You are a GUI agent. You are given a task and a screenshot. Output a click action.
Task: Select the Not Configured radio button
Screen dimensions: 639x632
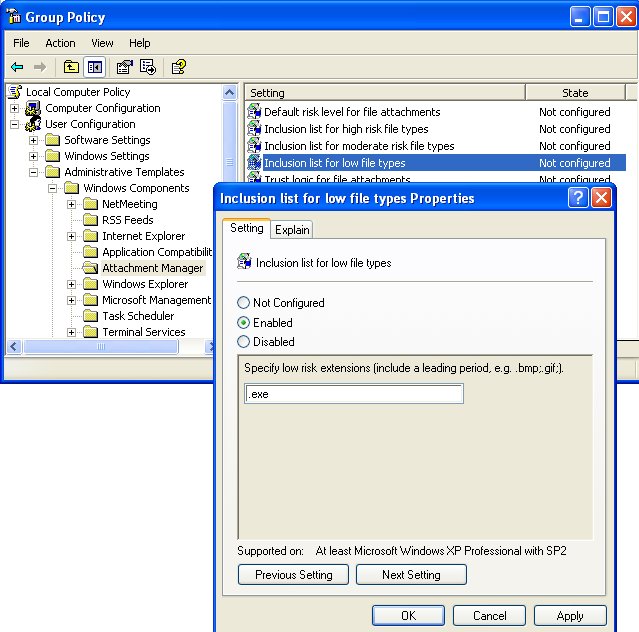(244, 303)
